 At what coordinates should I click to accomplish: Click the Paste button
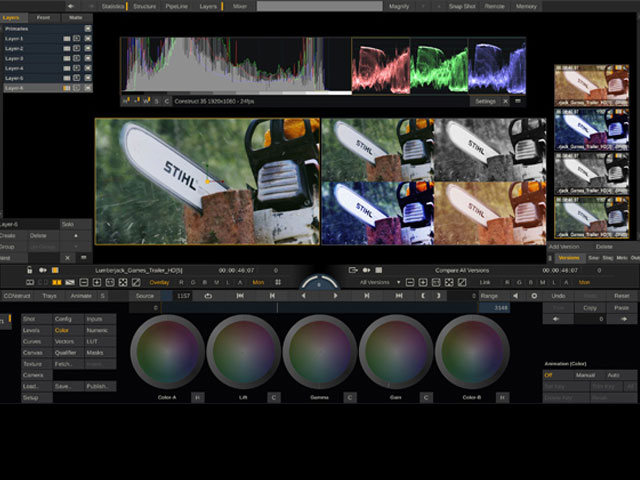pos(622,308)
